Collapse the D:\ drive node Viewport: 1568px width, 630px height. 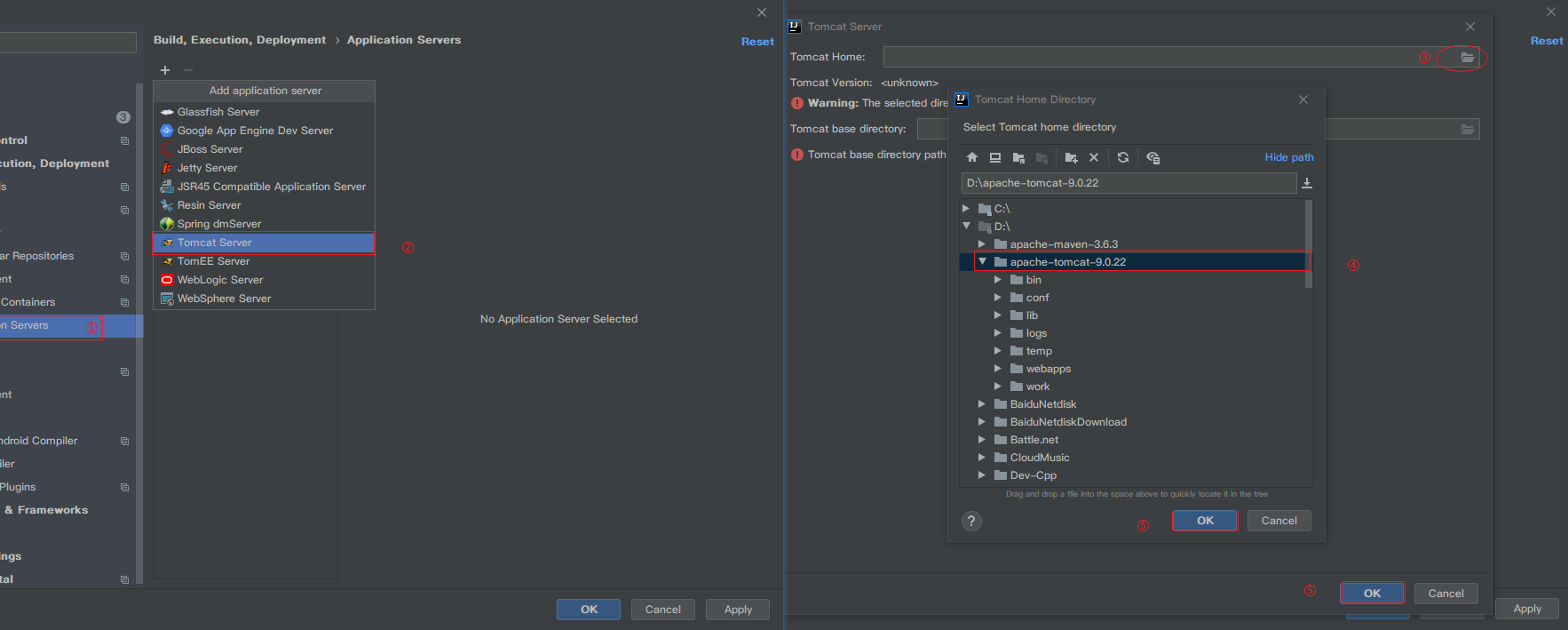pyautogui.click(x=966, y=227)
